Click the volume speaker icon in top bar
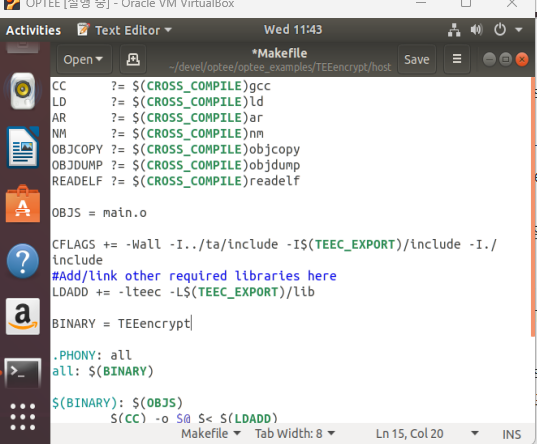The height and width of the screenshot is (444, 537). click(x=476, y=30)
